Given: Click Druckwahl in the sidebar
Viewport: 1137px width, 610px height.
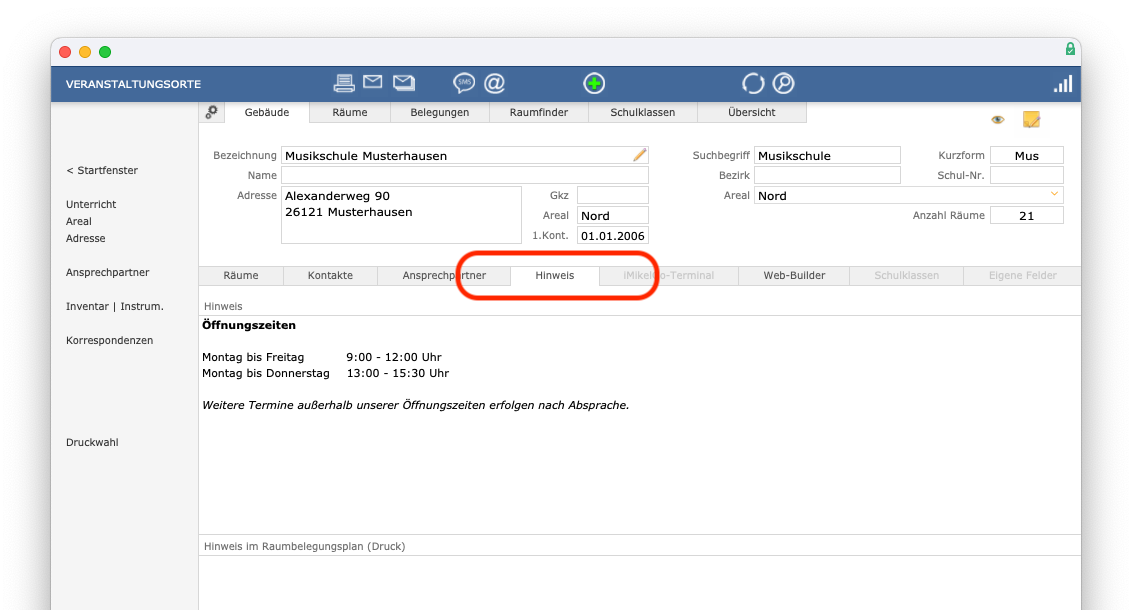Looking at the screenshot, I should pos(92,442).
